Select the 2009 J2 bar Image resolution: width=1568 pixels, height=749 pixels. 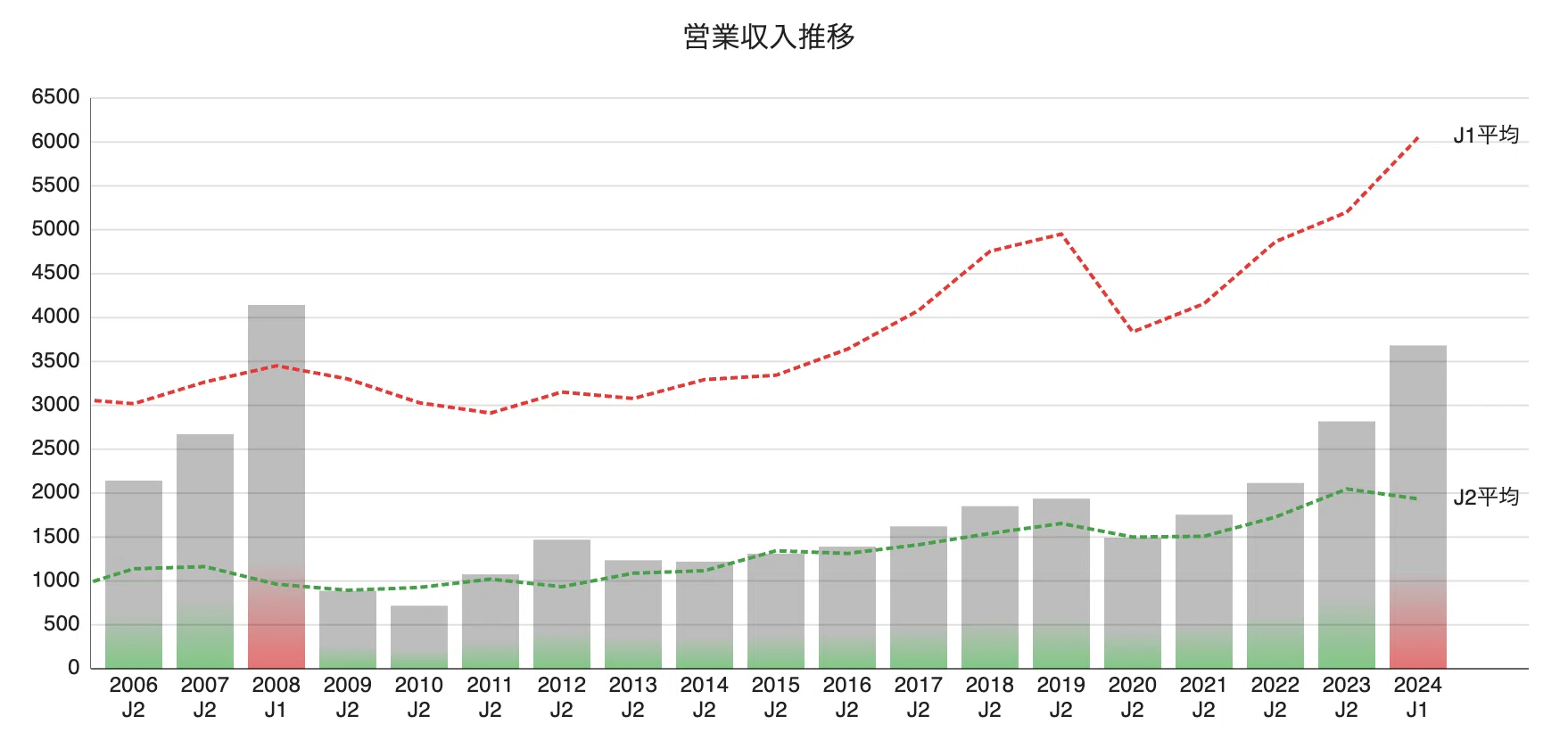[348, 629]
